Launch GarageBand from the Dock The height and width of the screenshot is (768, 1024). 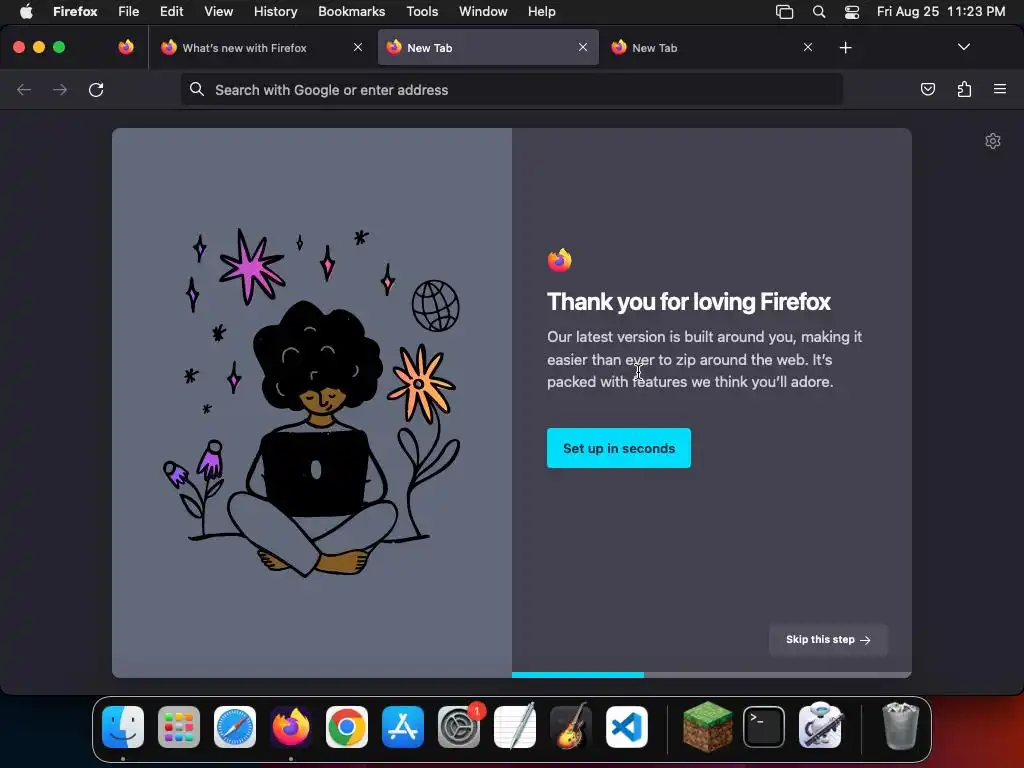click(571, 727)
